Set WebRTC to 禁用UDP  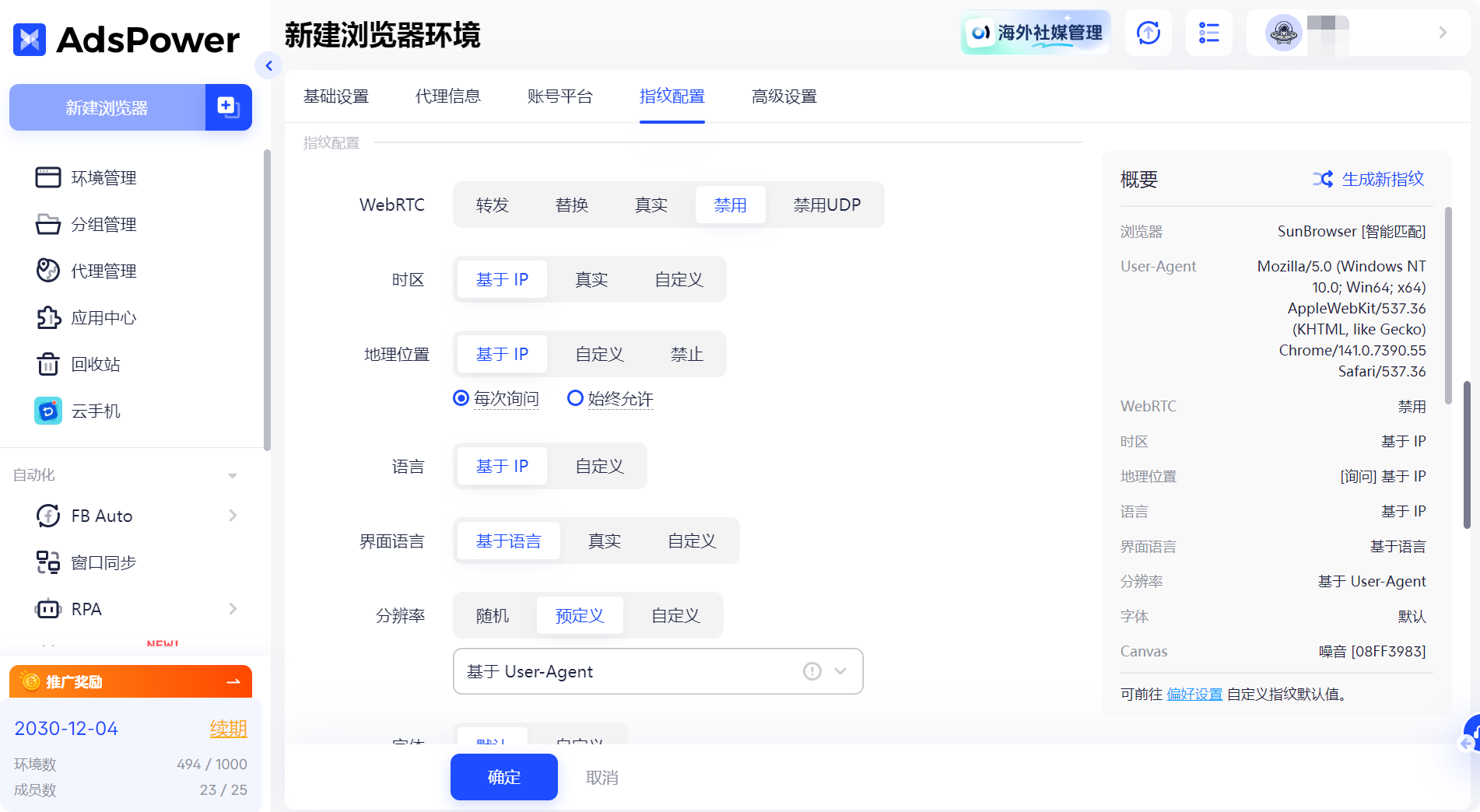coord(826,205)
